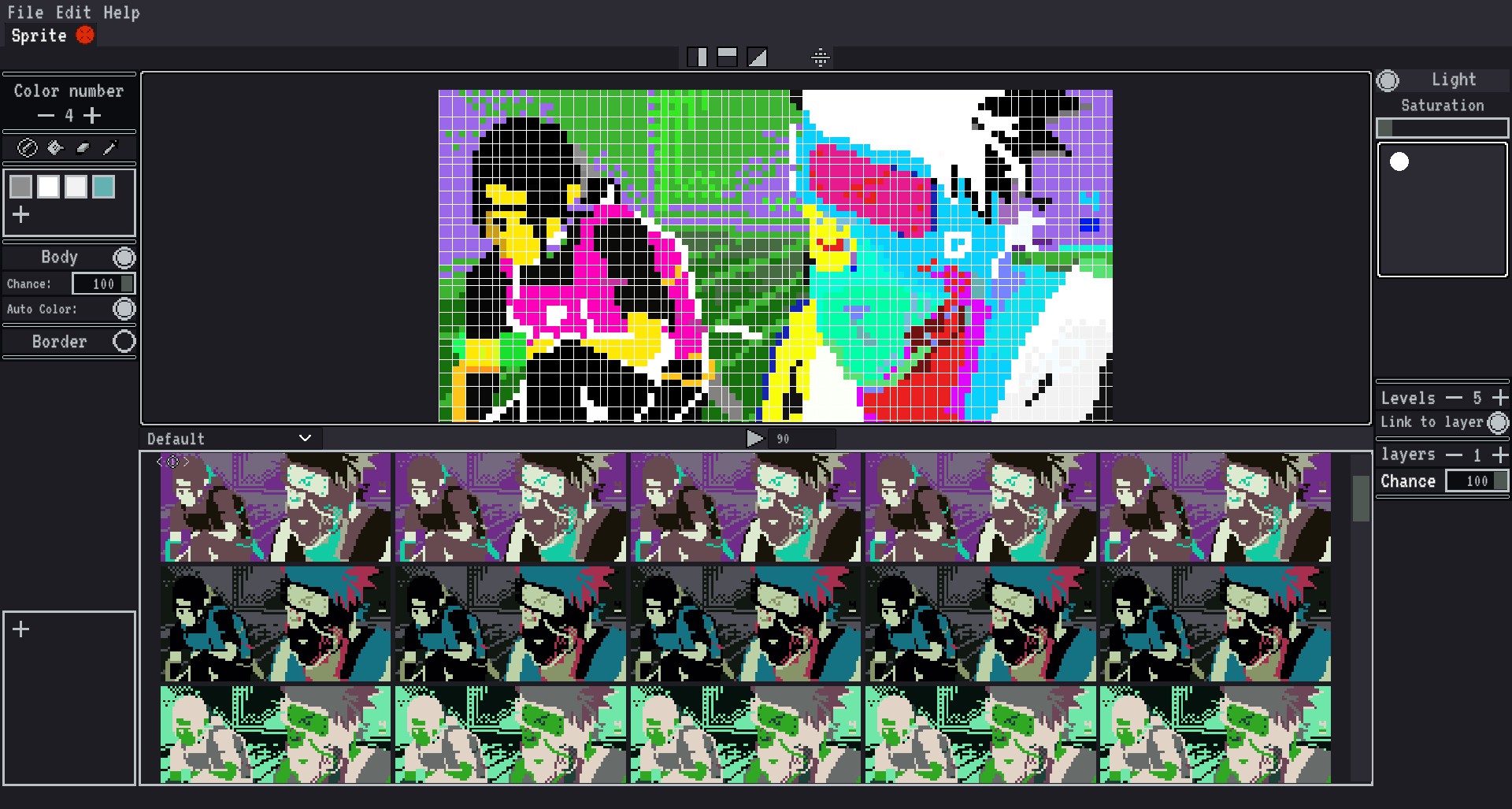The height and width of the screenshot is (809, 1512).
Task: Enable the Border option
Action: click(124, 341)
